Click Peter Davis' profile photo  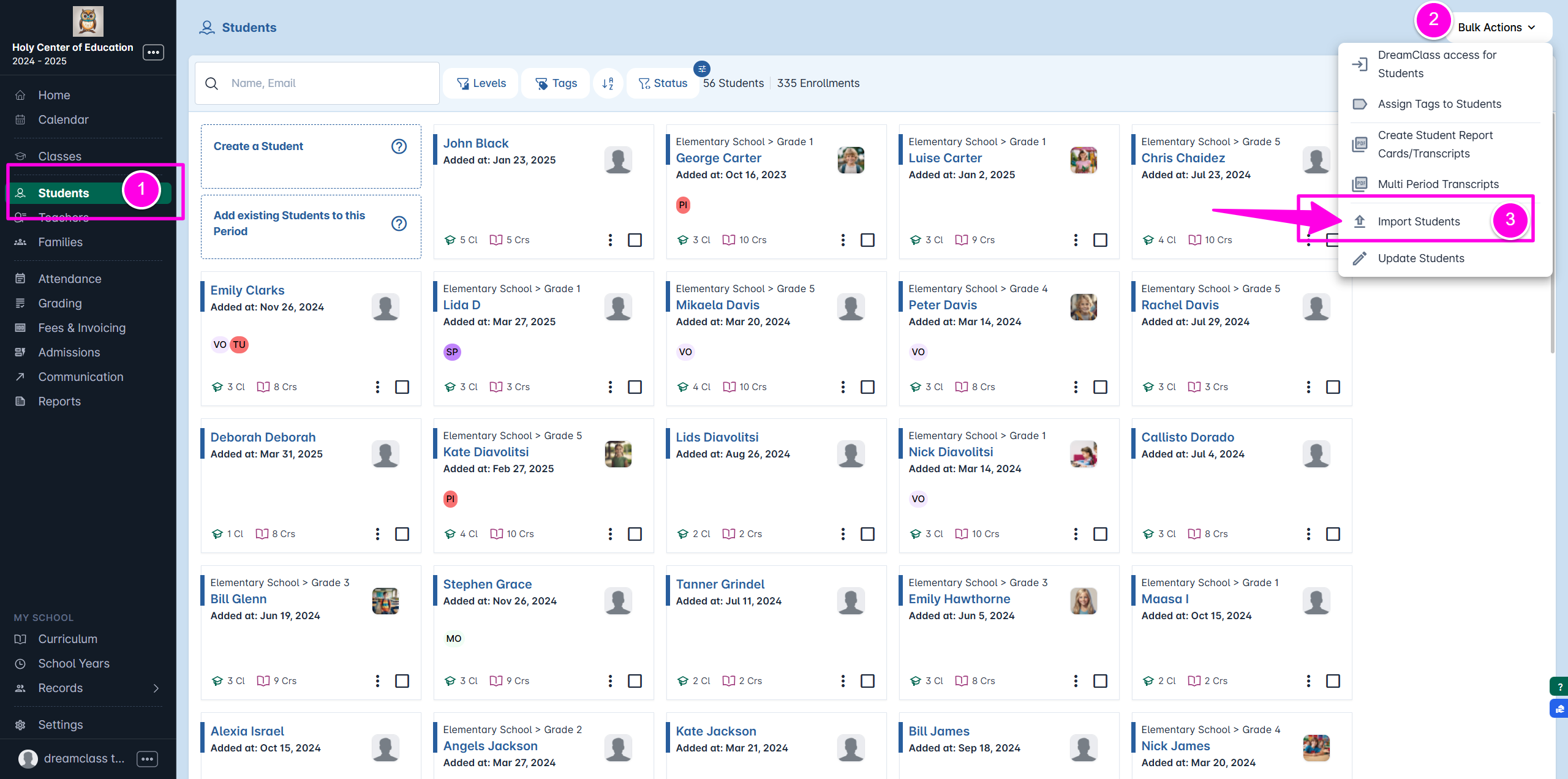click(1084, 307)
